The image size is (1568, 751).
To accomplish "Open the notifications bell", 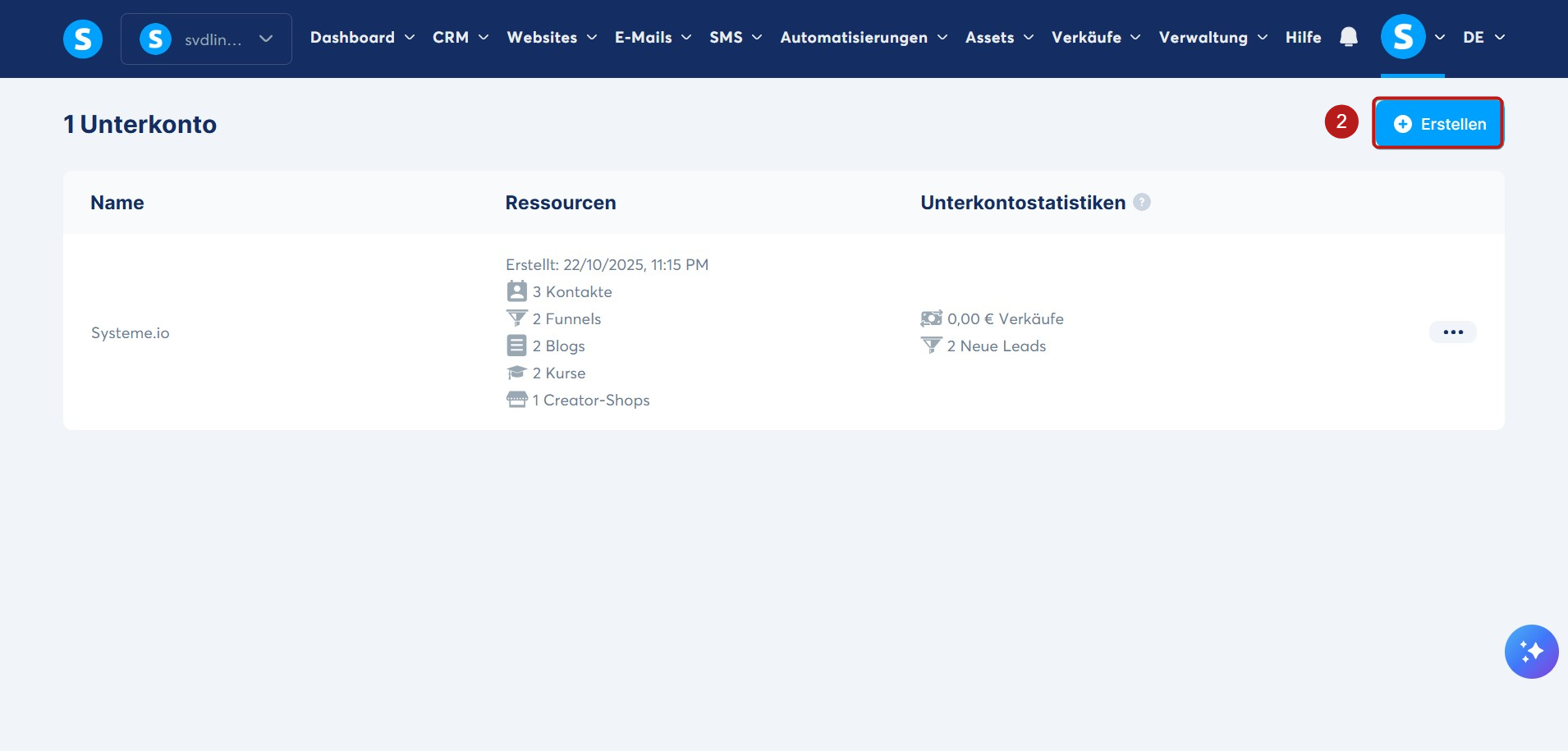I will coord(1348,37).
